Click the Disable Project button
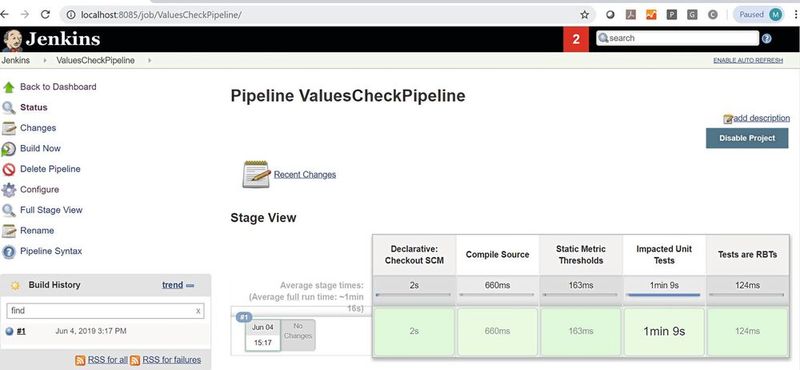This screenshot has width=800, height=370. [747, 138]
